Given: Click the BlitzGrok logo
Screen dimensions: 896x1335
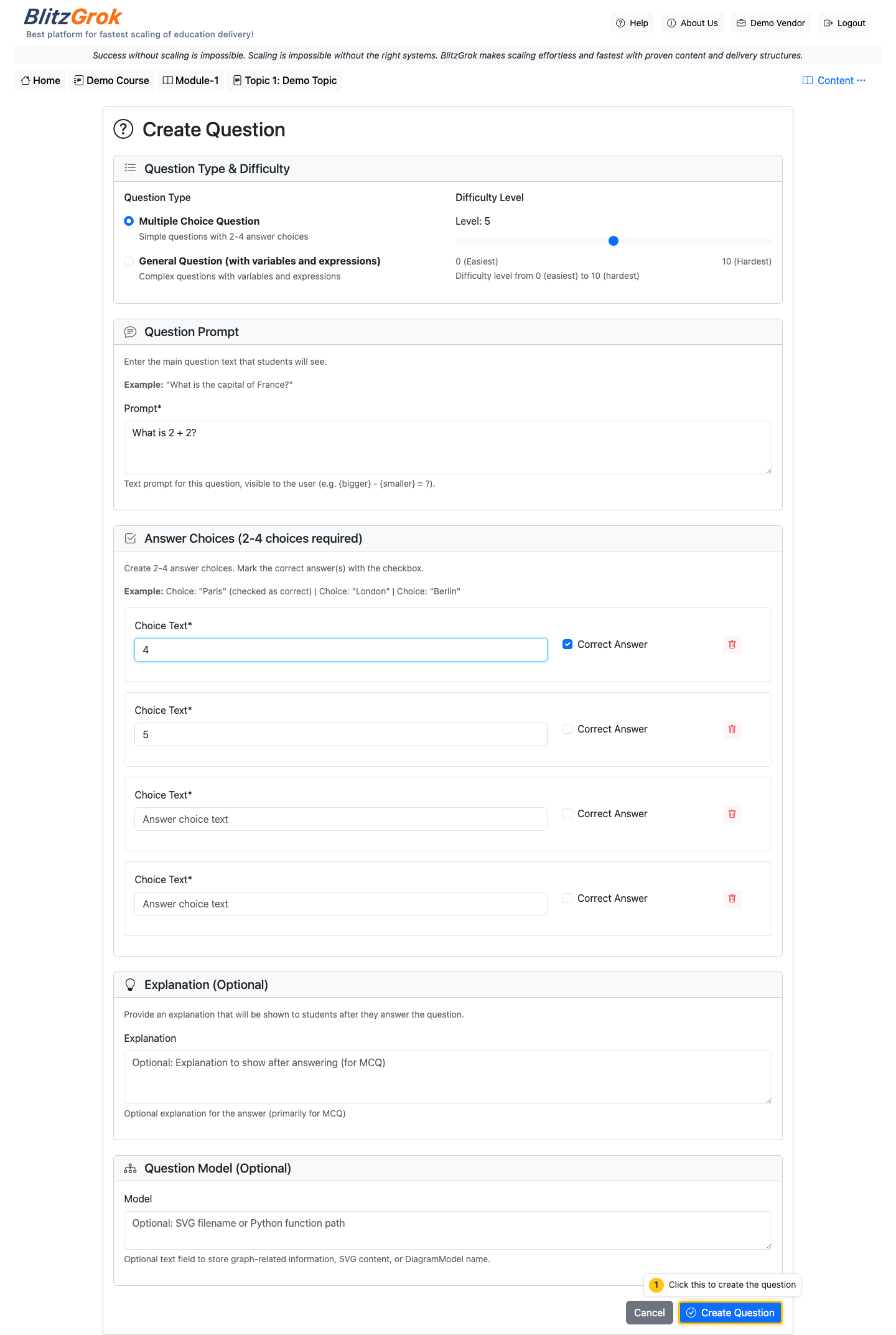Looking at the screenshot, I should coord(73,17).
